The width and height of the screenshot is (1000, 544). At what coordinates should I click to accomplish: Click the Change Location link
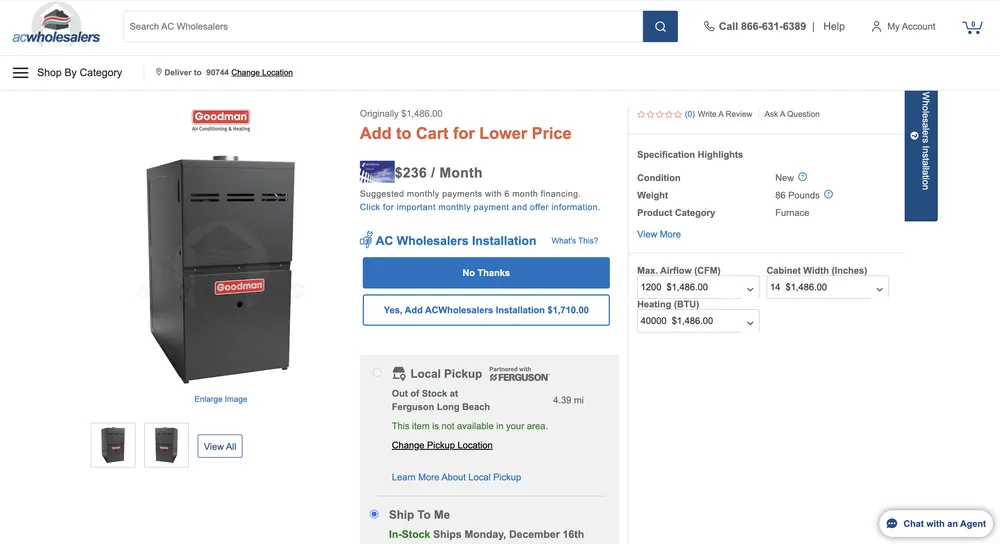click(x=262, y=73)
